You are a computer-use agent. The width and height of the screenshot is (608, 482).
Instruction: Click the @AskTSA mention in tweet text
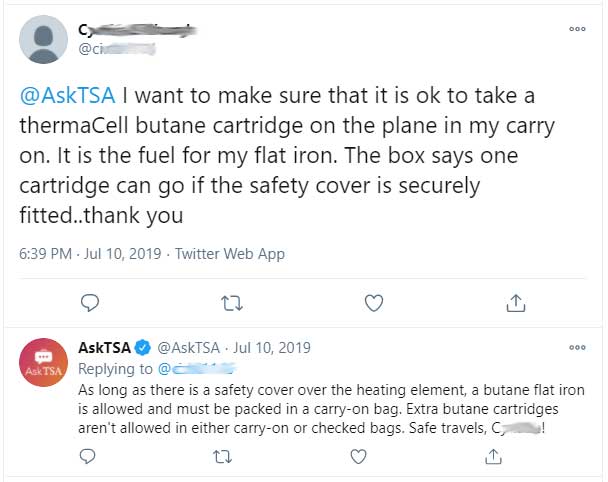[x=67, y=95]
